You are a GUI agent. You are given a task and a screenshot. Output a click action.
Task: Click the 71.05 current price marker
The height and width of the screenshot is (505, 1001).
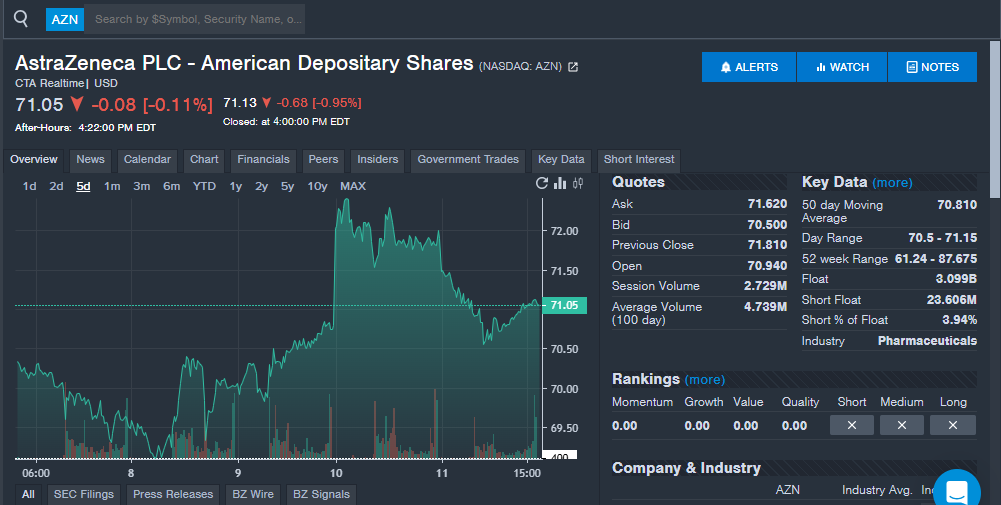pos(564,305)
